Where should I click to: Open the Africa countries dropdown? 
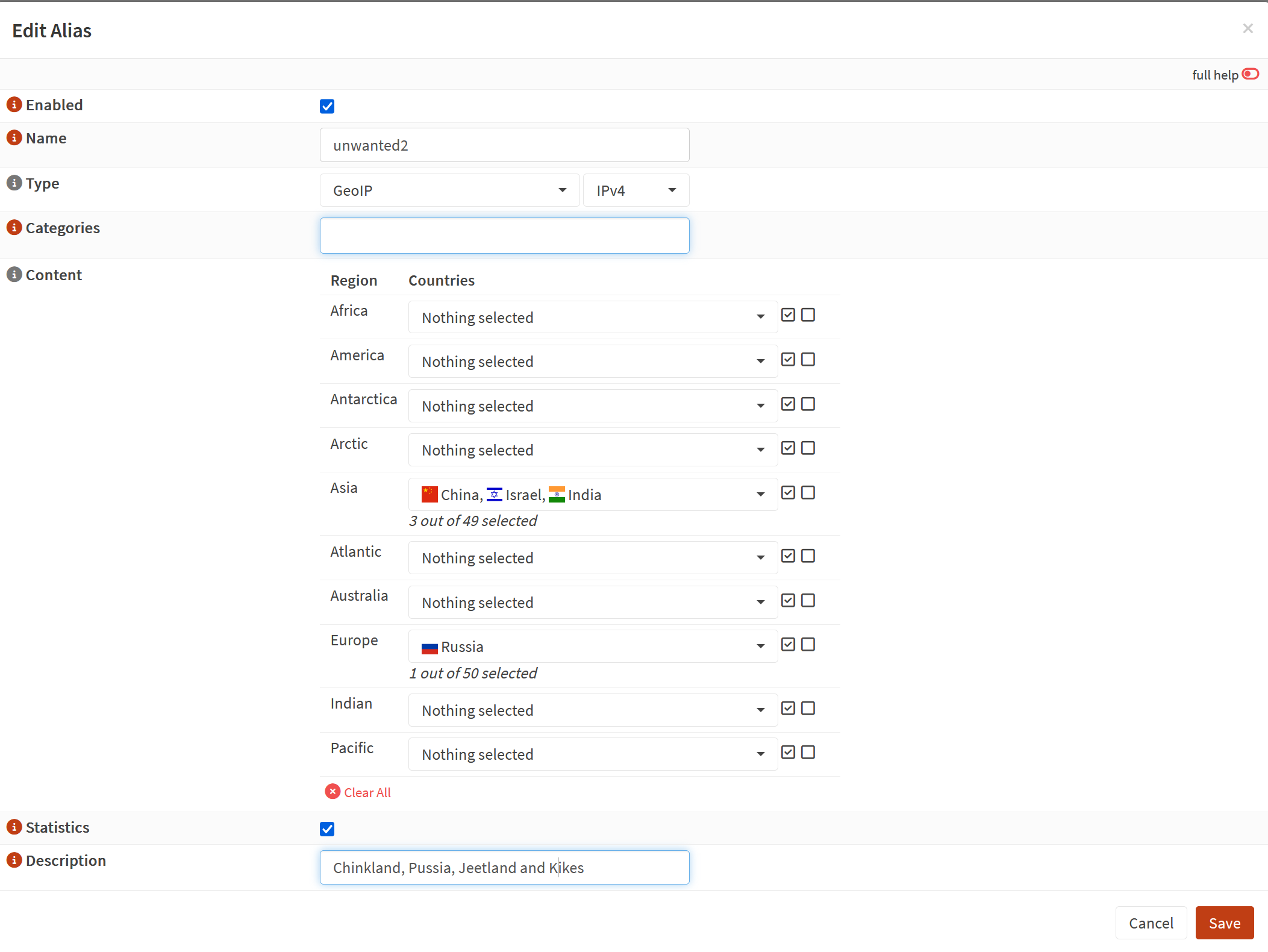point(593,318)
